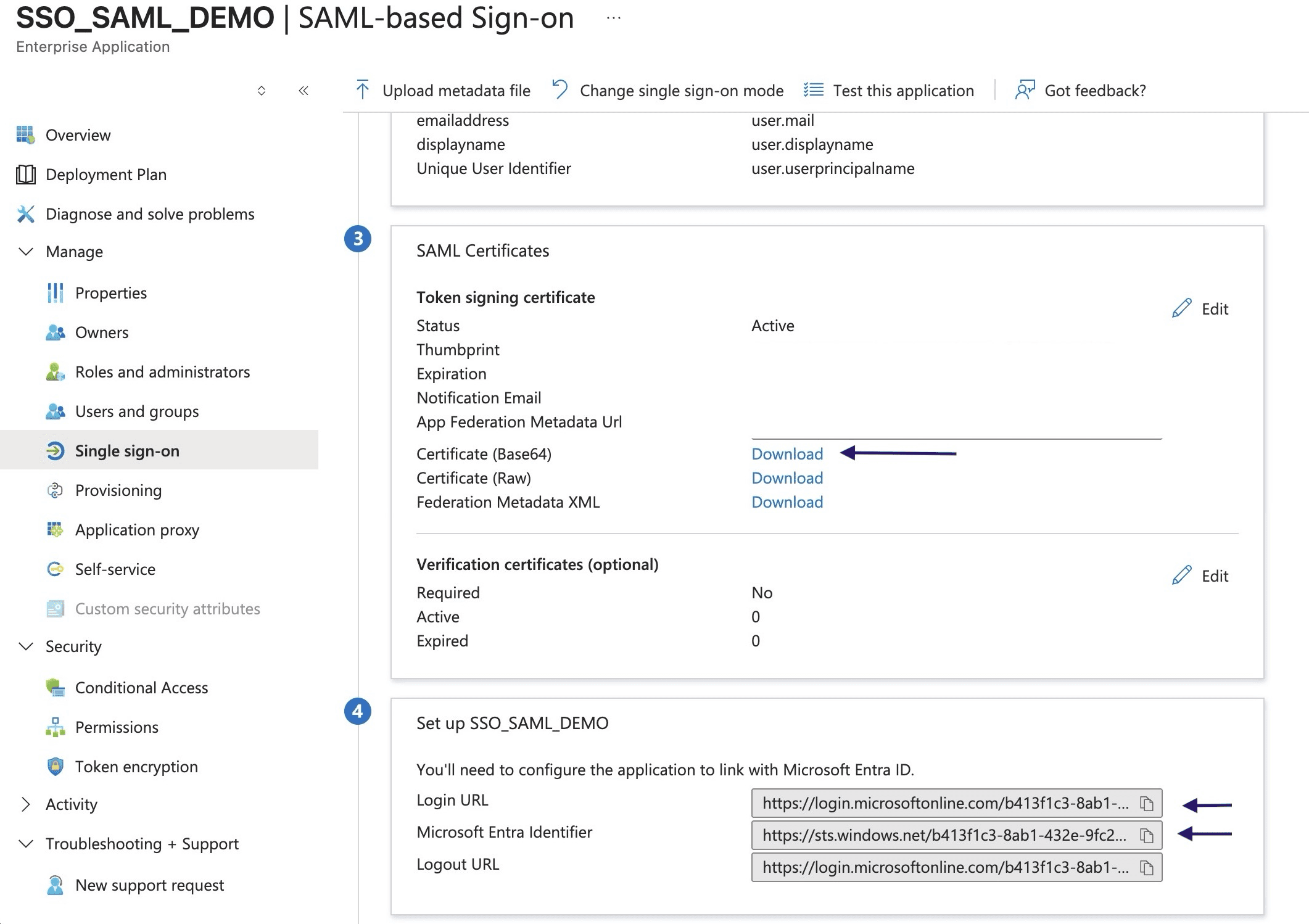Copy the Login URL to clipboard
The width and height of the screenshot is (1309, 924).
tap(1146, 803)
